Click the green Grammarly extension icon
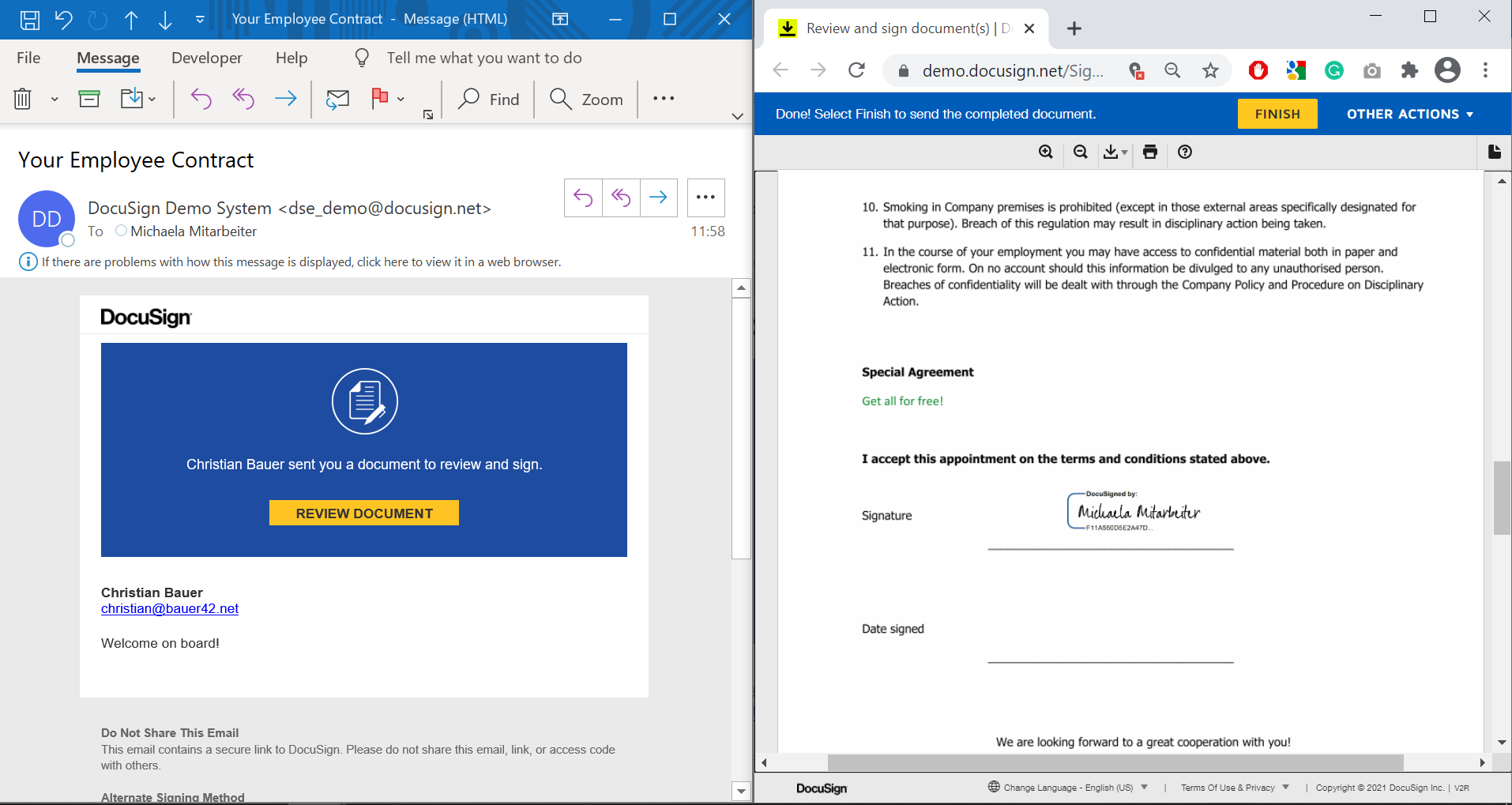The width and height of the screenshot is (1512, 805). pyautogui.click(x=1334, y=70)
